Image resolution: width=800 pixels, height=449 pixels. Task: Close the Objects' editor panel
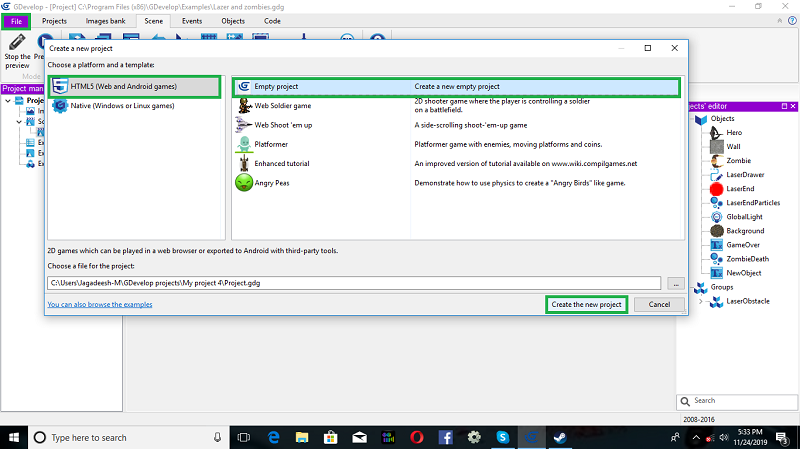click(x=793, y=106)
